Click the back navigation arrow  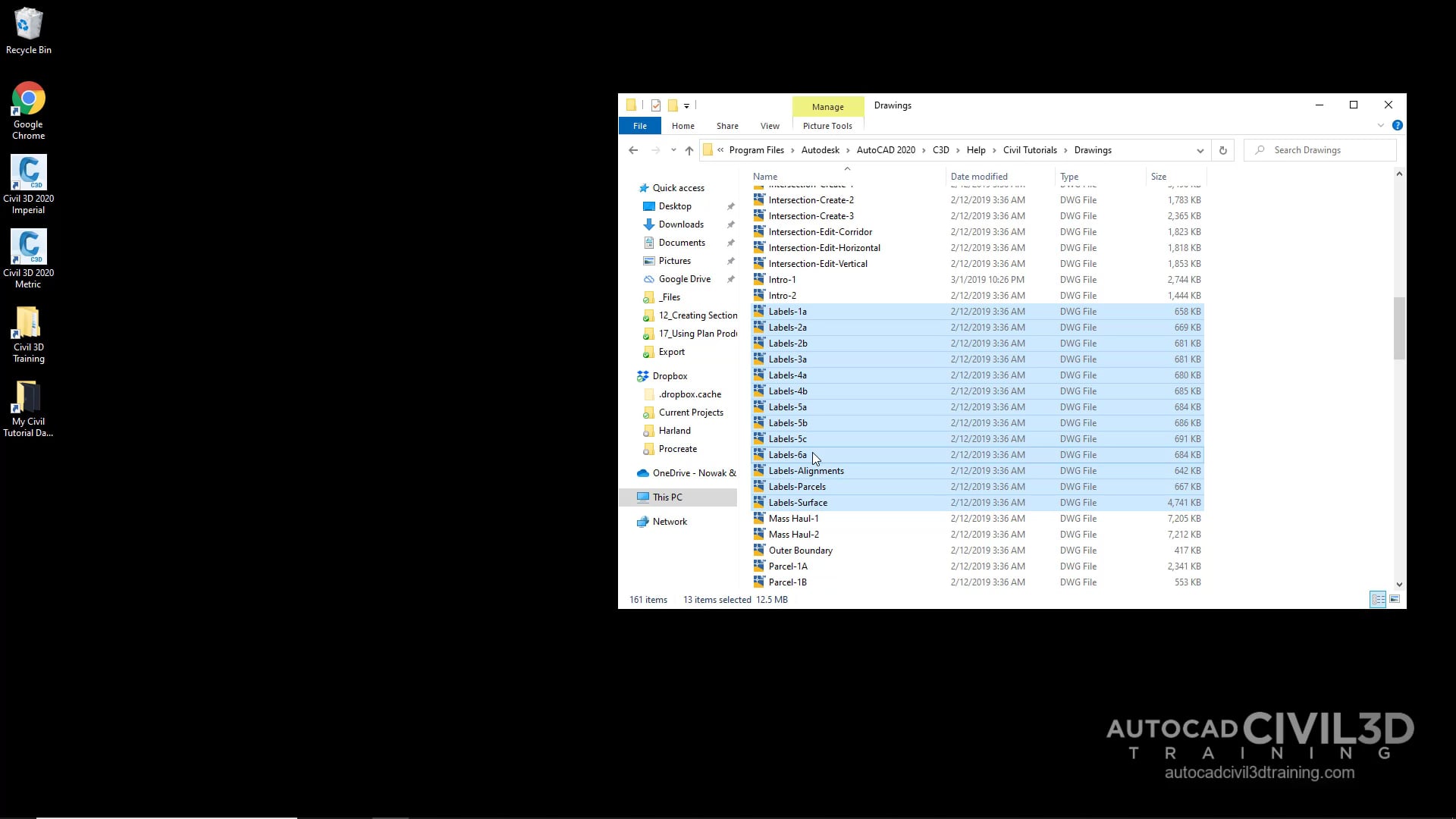[x=633, y=150]
